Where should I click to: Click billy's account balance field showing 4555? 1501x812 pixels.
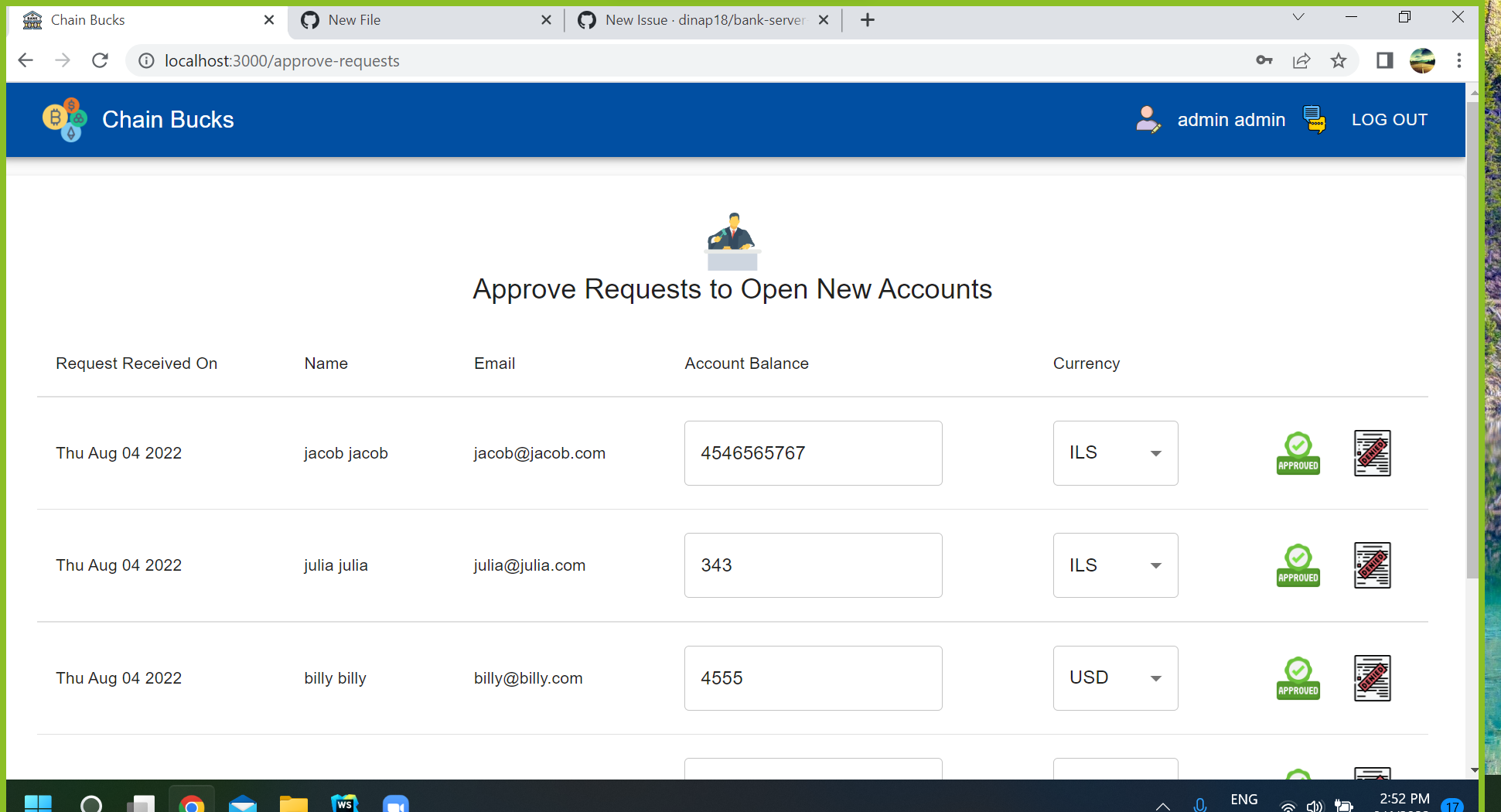[x=813, y=678]
